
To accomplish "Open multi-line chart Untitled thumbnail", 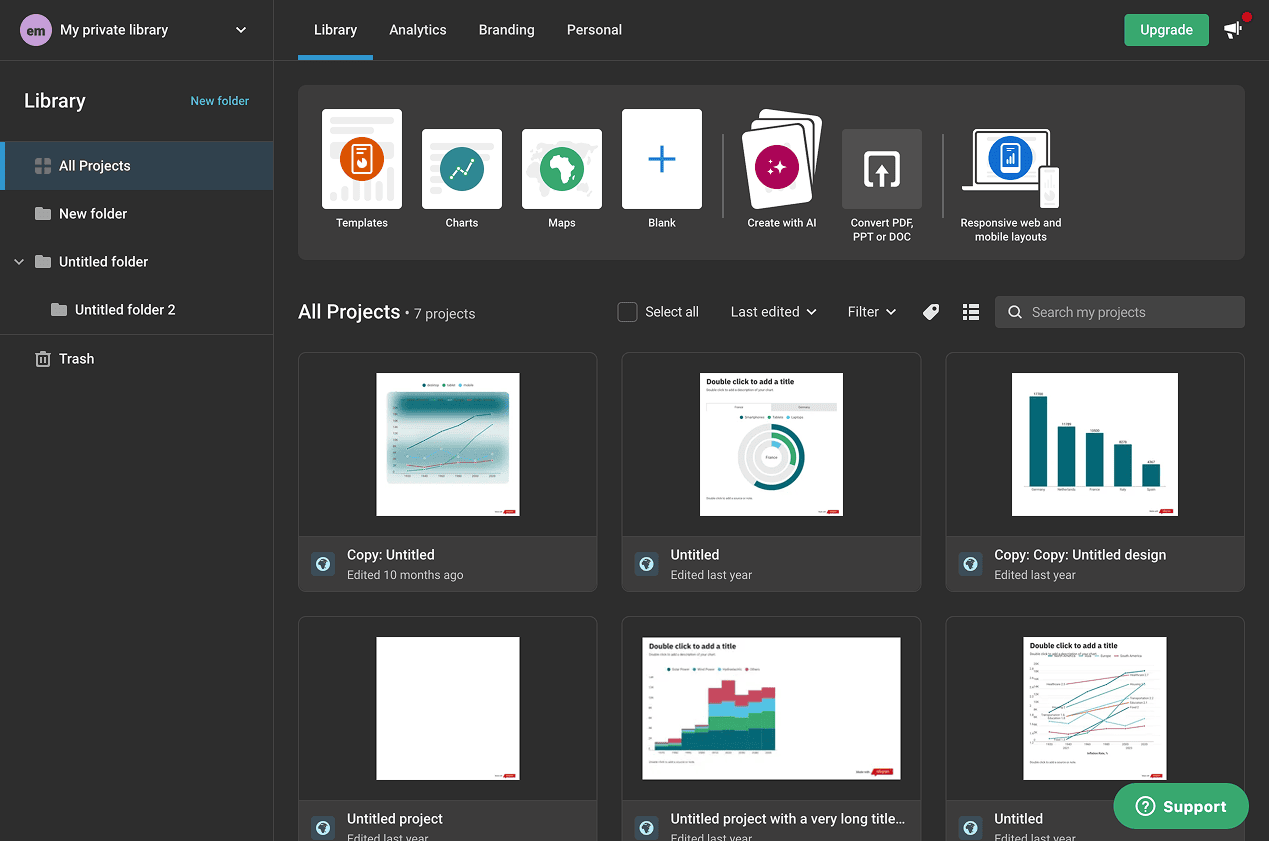I will coord(1095,708).
